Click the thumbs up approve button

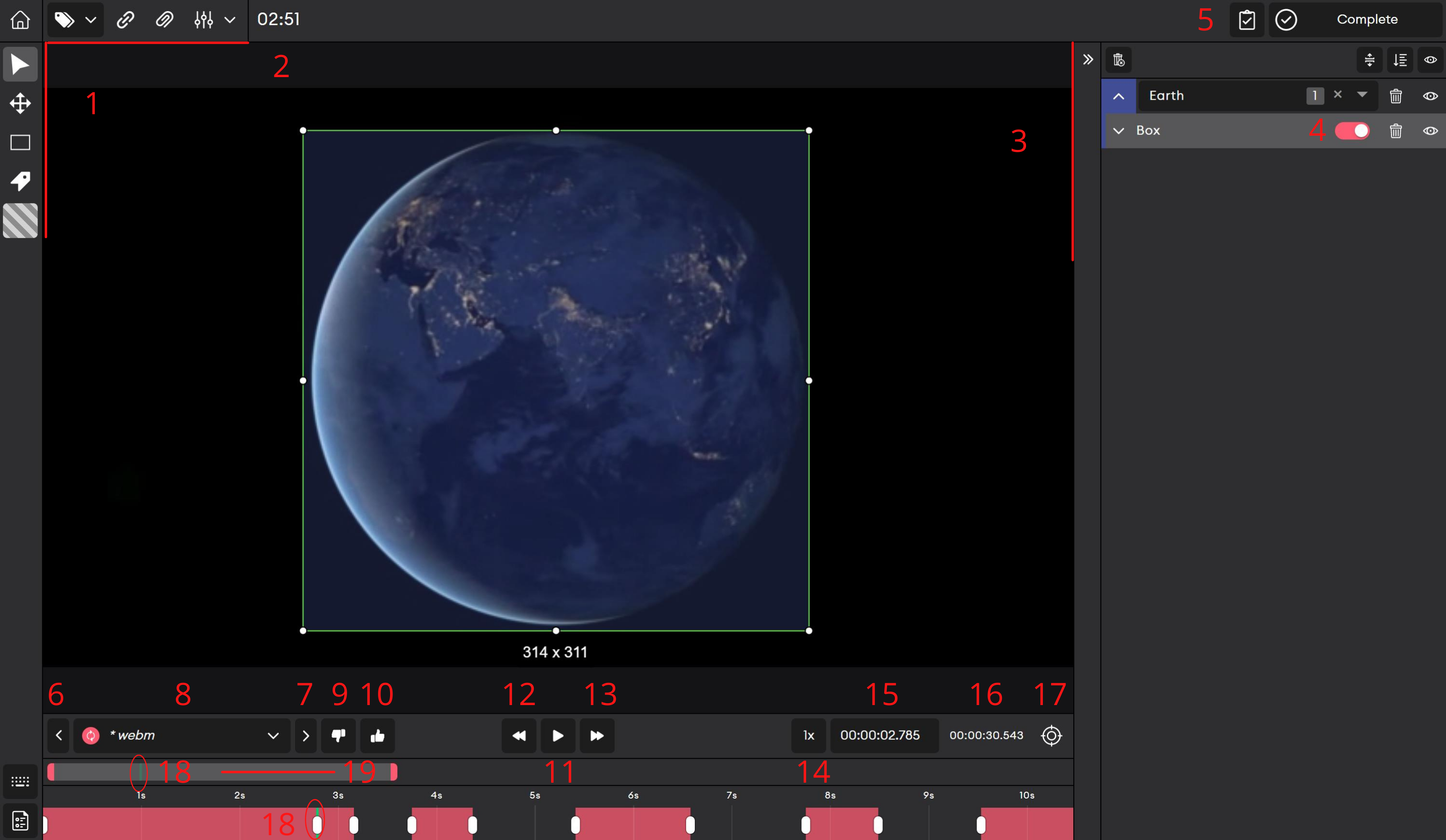tap(377, 735)
